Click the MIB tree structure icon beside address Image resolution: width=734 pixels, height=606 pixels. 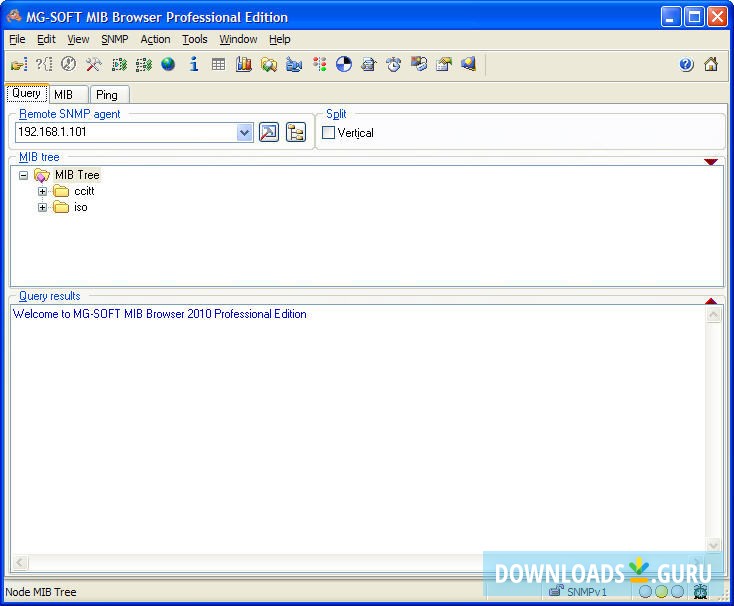click(296, 132)
